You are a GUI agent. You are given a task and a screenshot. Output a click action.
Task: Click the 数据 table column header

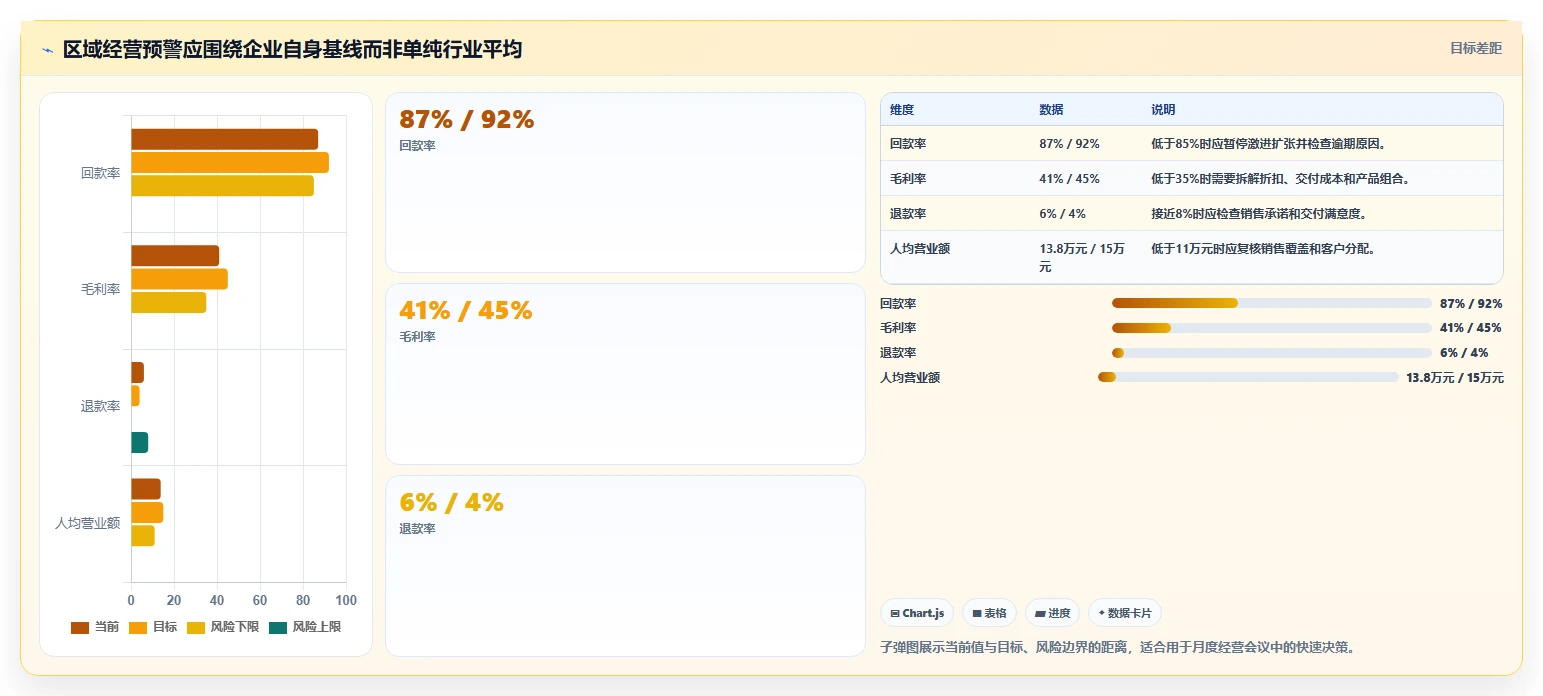pos(1051,110)
